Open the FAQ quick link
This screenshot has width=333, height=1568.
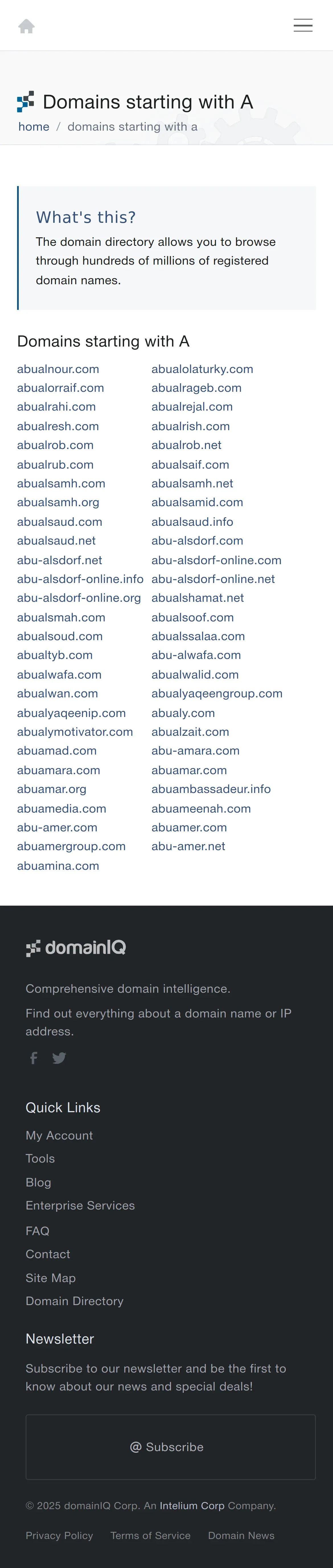pos(37,1231)
